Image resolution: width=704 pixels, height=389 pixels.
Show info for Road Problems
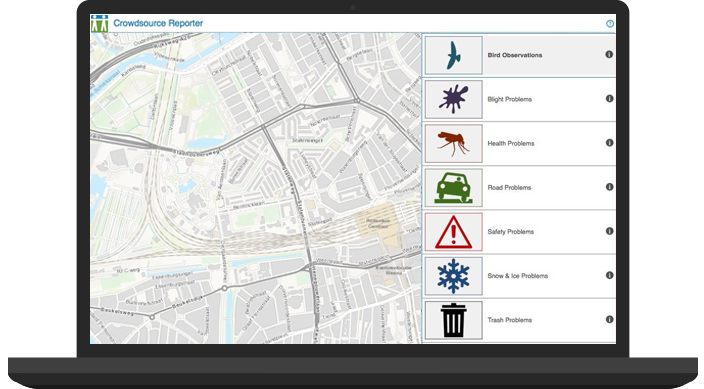pyautogui.click(x=609, y=187)
